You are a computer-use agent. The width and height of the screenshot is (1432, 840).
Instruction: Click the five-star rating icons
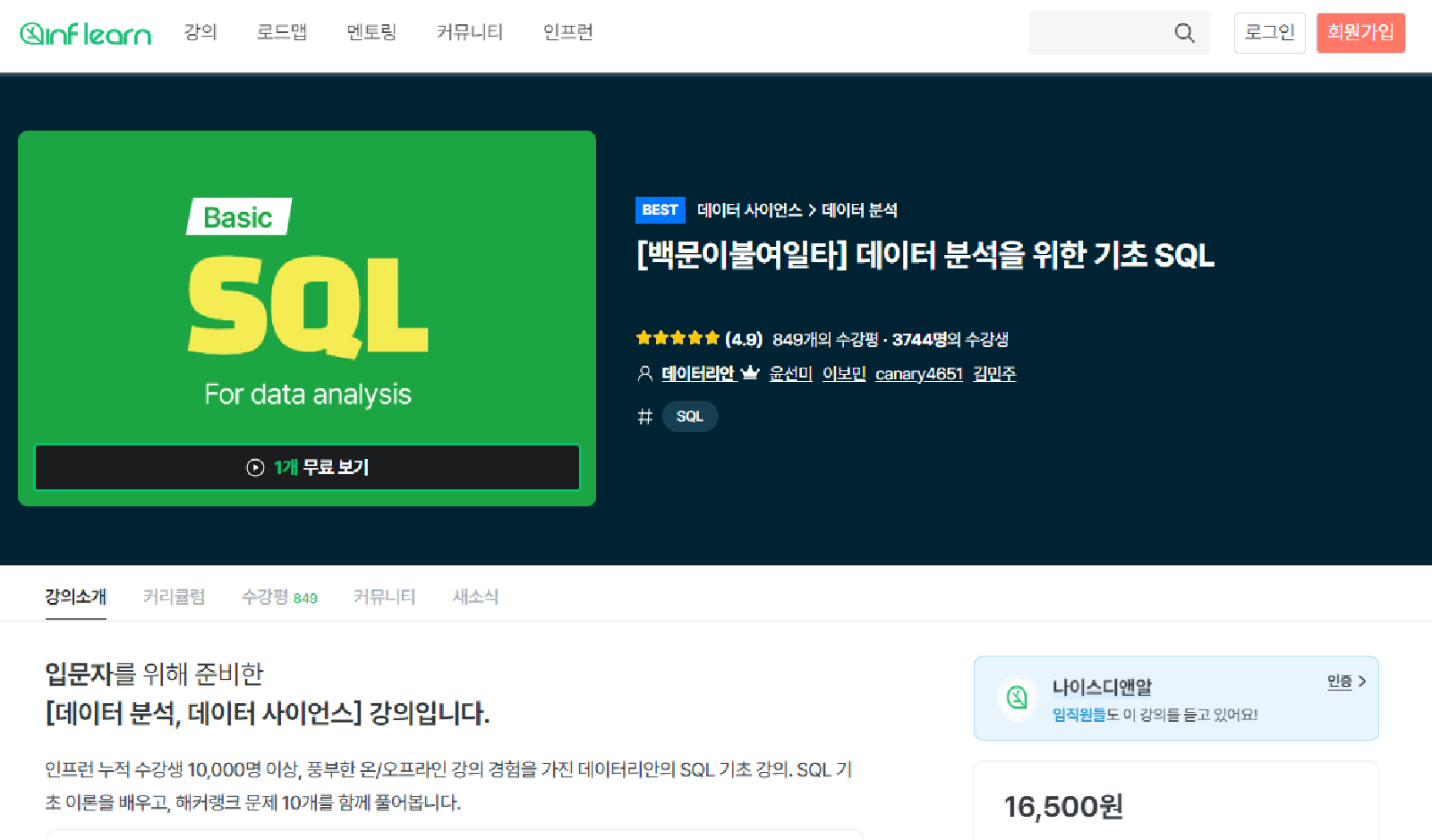pyautogui.click(x=678, y=338)
